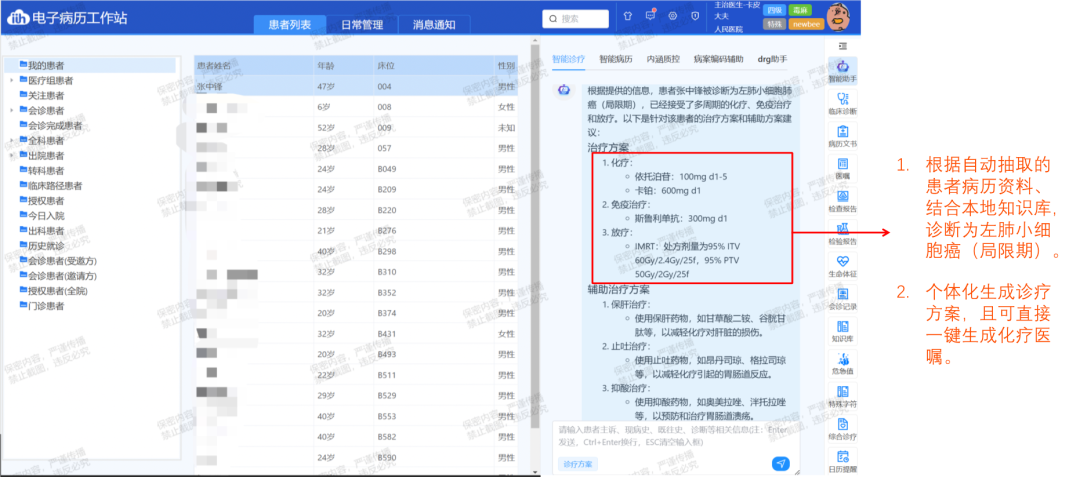Viewport: 1080px width, 477px height.
Task: Expand the 出院患者 tree node
Action: pos(12,156)
